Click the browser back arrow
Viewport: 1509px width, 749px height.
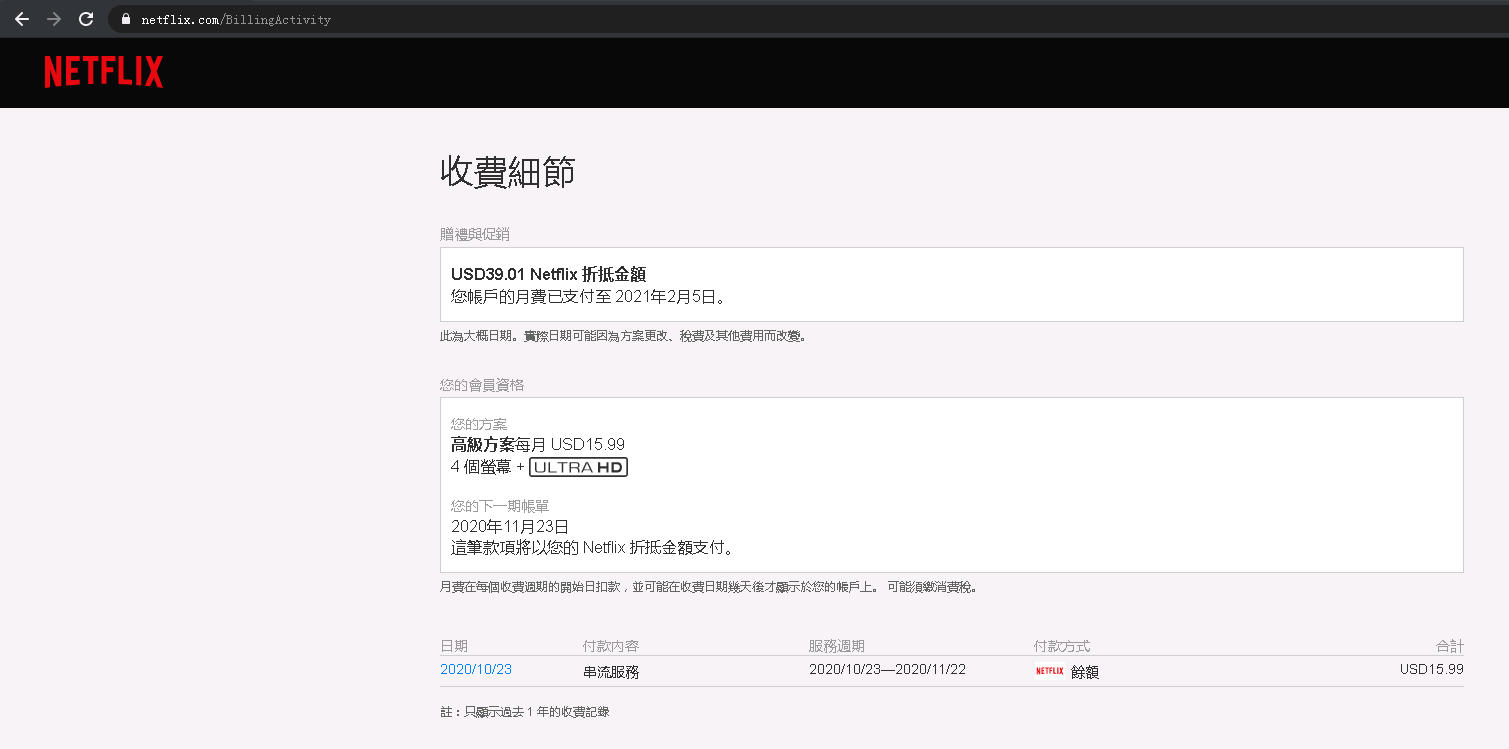[22, 19]
